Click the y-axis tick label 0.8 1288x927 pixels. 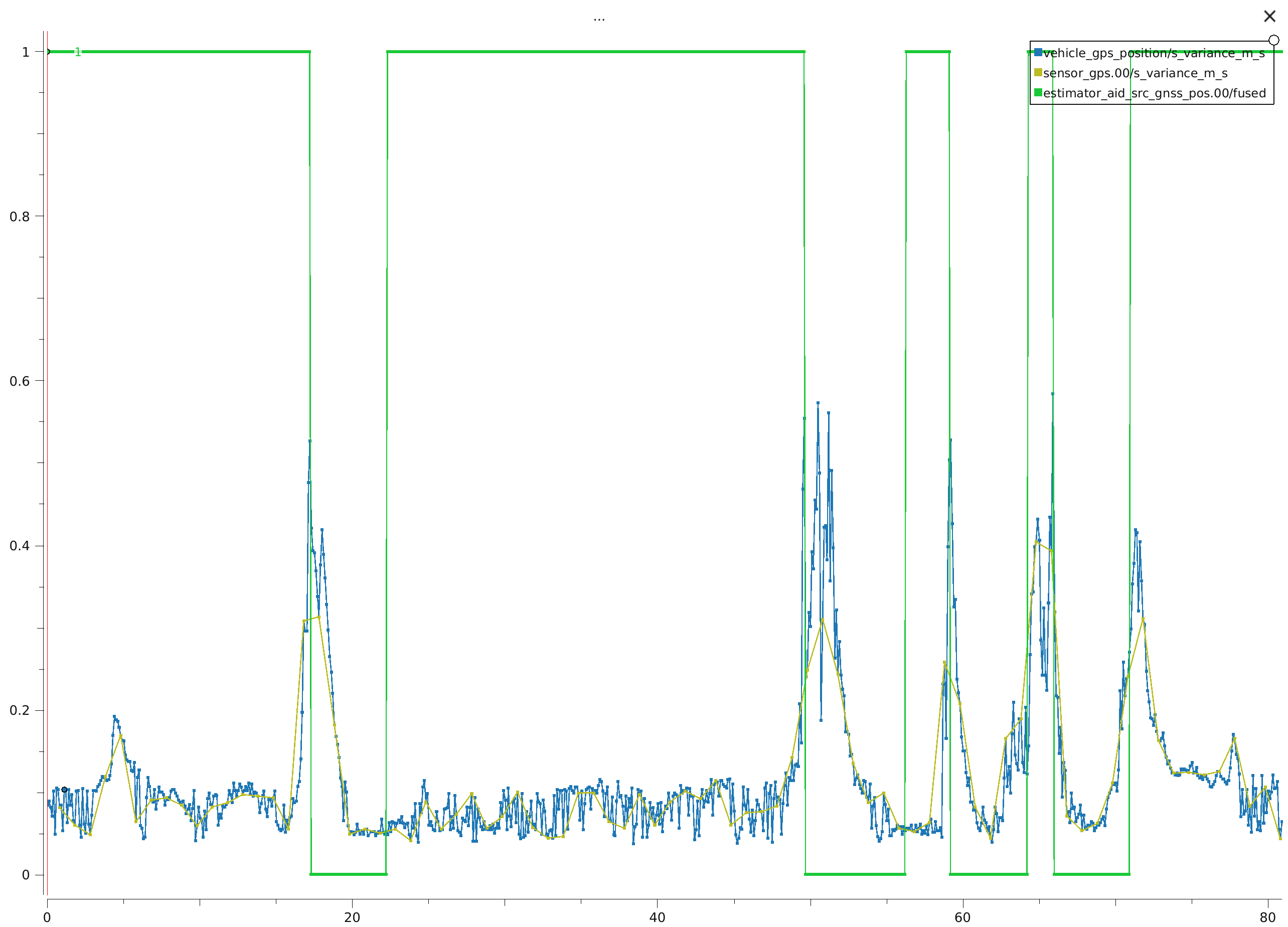[19, 216]
